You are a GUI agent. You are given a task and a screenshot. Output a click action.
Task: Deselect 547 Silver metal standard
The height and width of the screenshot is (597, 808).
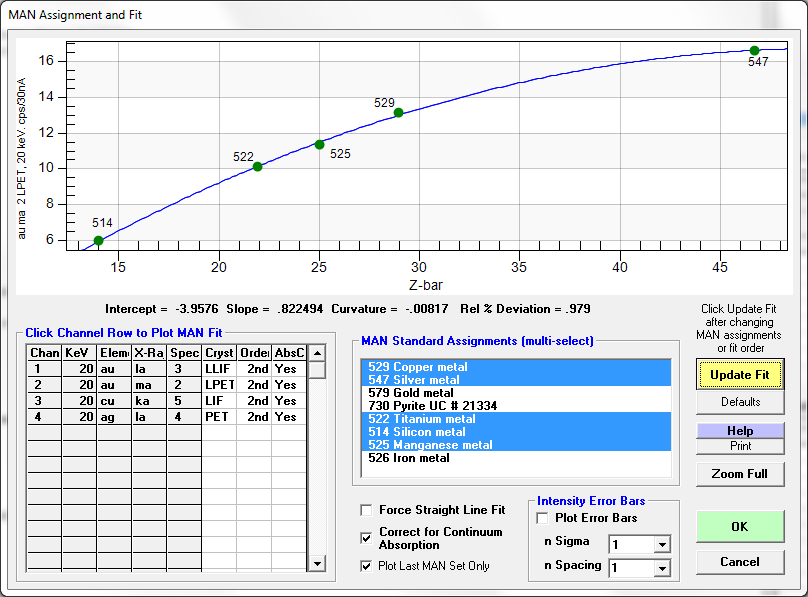coord(413,380)
